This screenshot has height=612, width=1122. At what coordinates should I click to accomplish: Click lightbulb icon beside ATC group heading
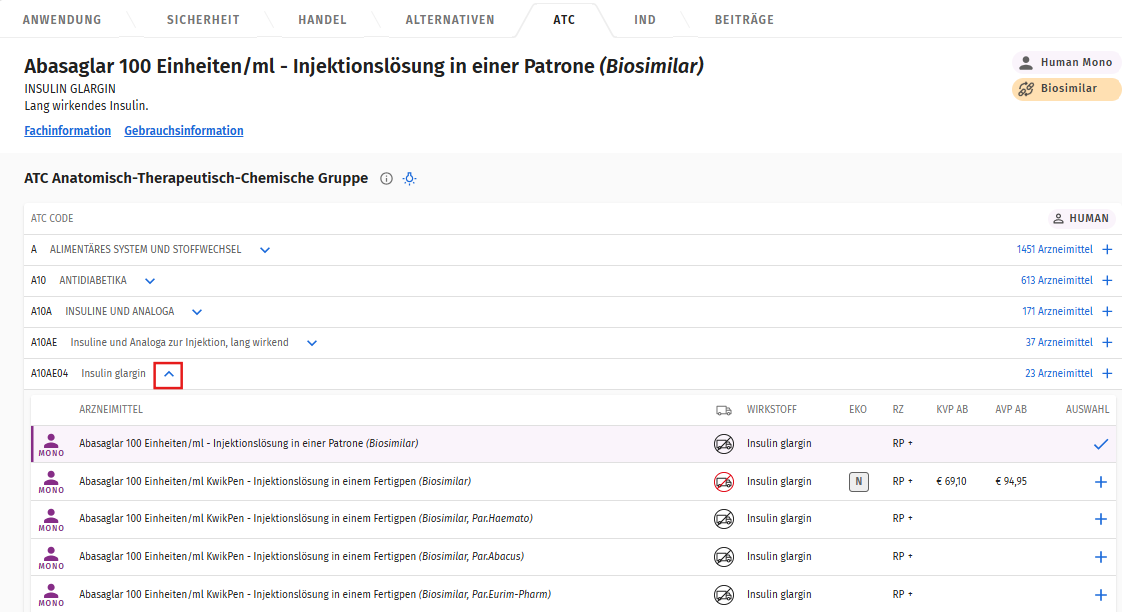click(409, 178)
